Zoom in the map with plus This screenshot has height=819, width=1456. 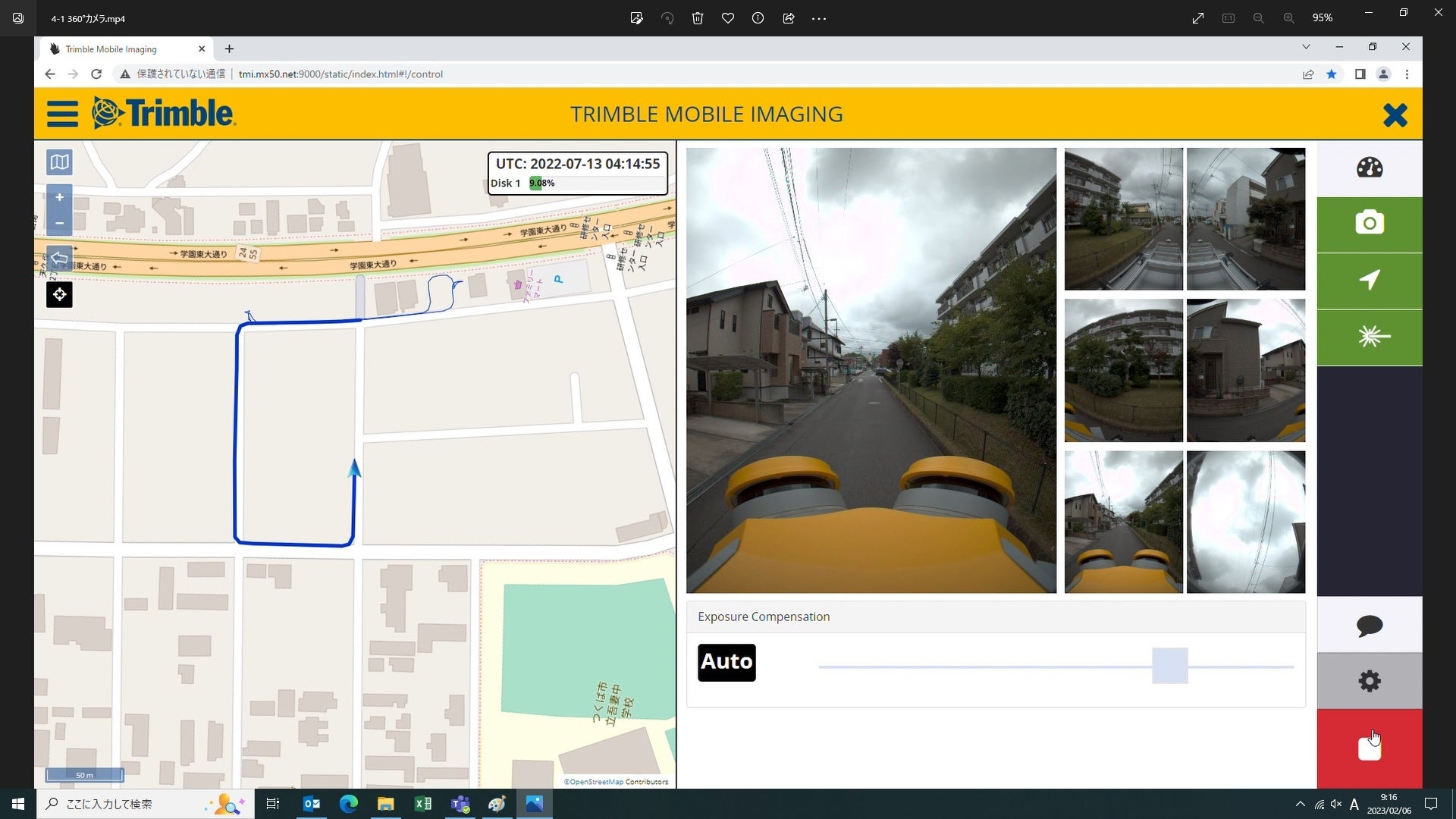[x=59, y=197]
